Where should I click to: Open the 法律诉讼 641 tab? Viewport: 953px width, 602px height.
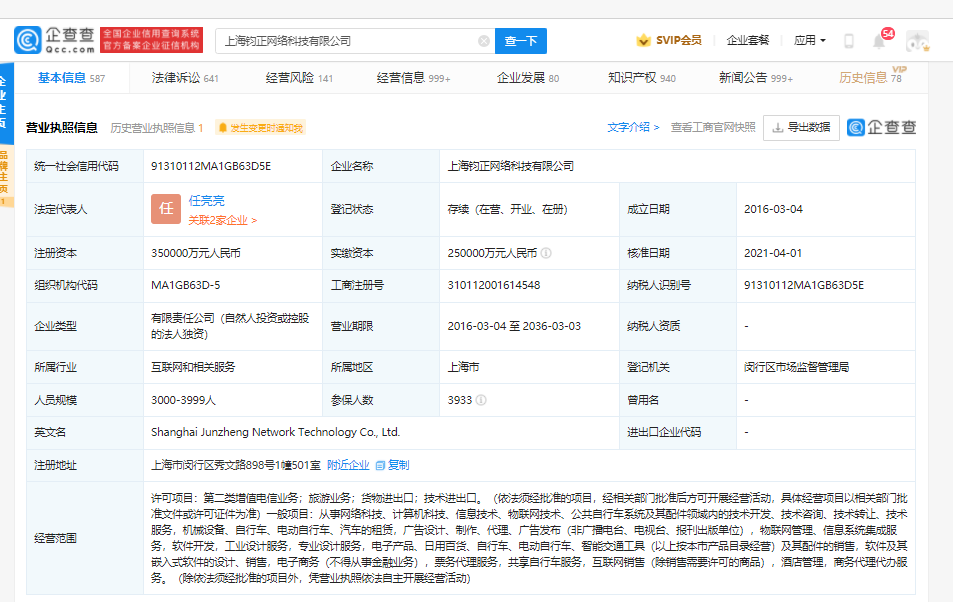(x=185, y=78)
